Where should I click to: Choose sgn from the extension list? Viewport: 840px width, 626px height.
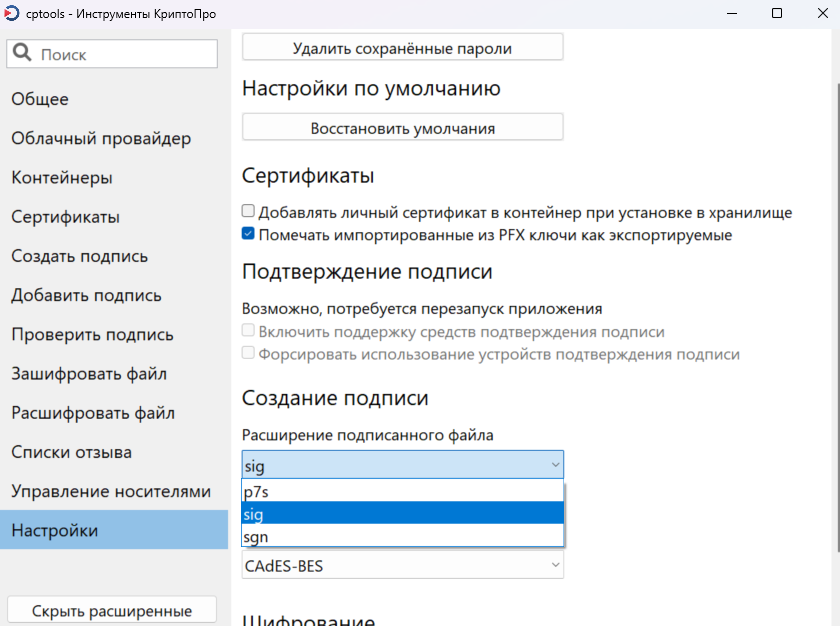(x=402, y=536)
